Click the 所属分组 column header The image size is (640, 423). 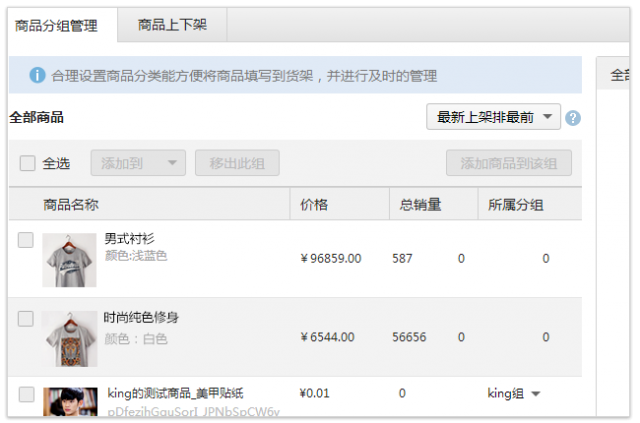pos(515,205)
